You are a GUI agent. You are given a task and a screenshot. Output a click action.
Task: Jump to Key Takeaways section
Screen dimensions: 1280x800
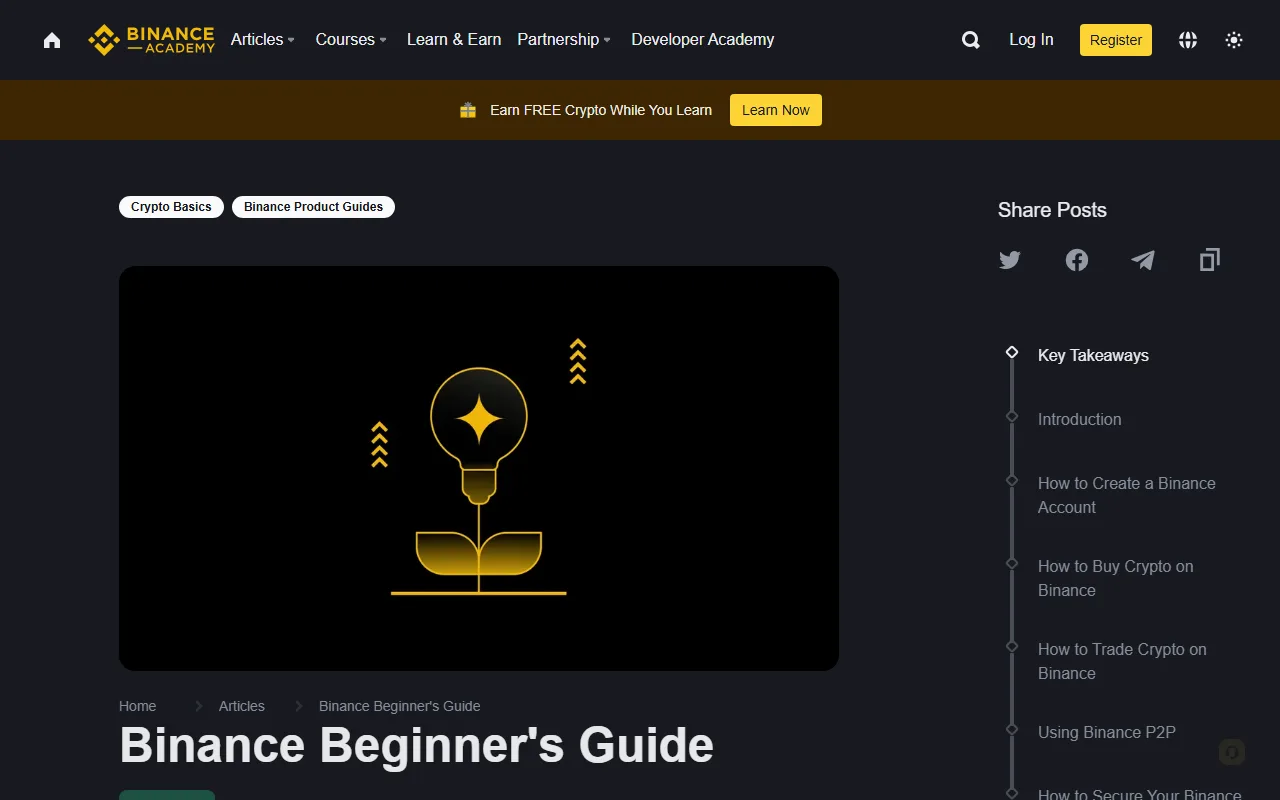click(1093, 356)
